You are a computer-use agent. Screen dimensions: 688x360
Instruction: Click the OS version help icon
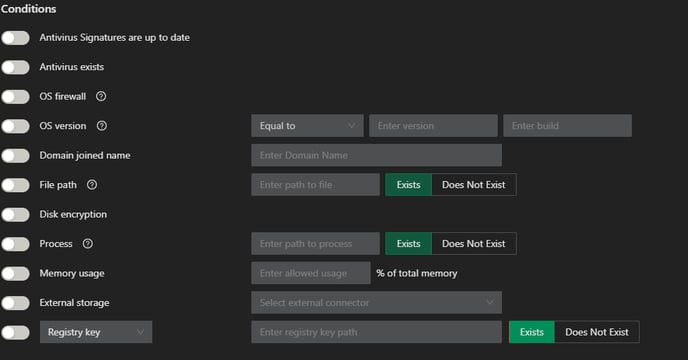click(101, 126)
